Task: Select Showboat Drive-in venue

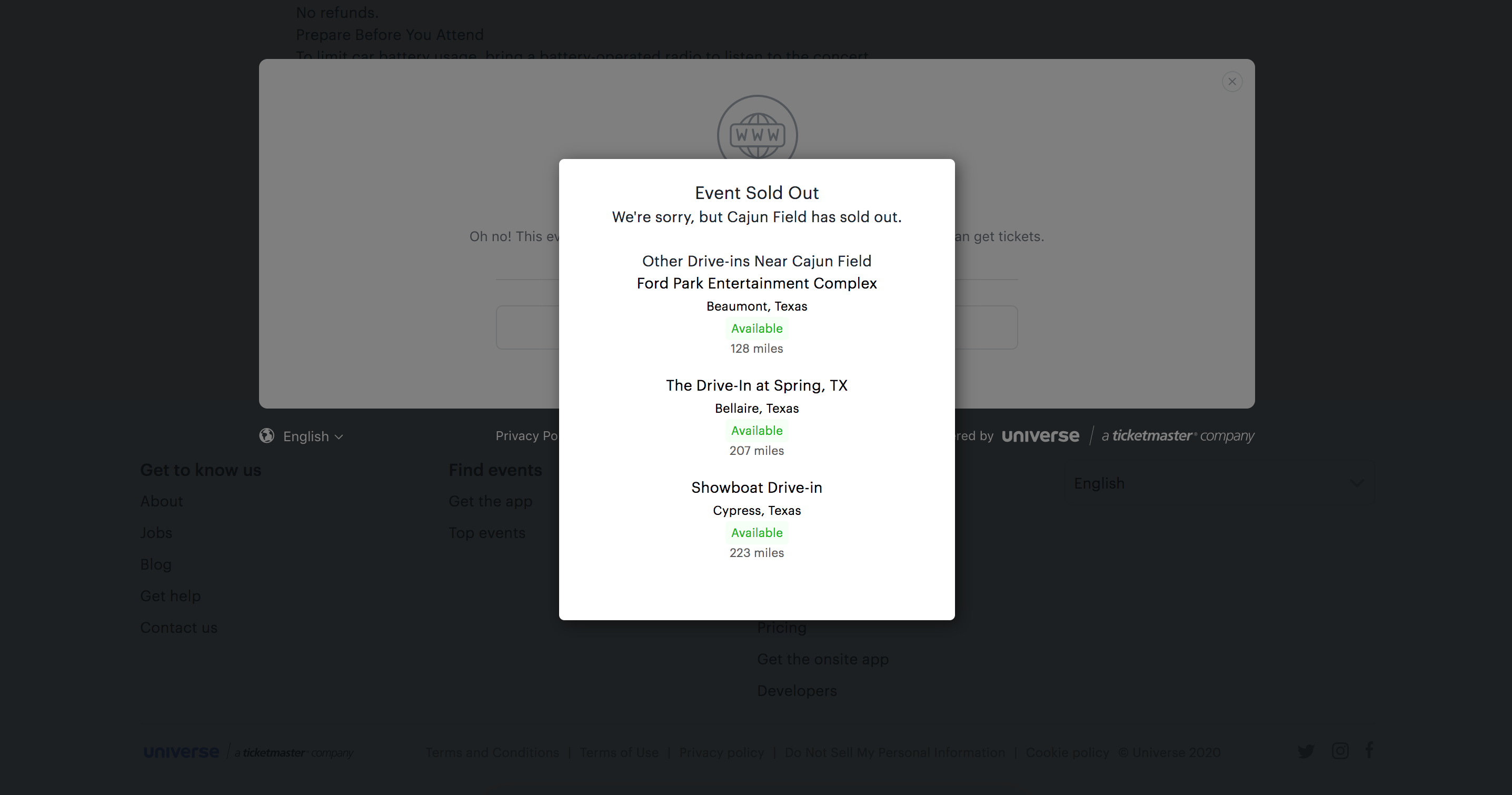Action: 757,488
